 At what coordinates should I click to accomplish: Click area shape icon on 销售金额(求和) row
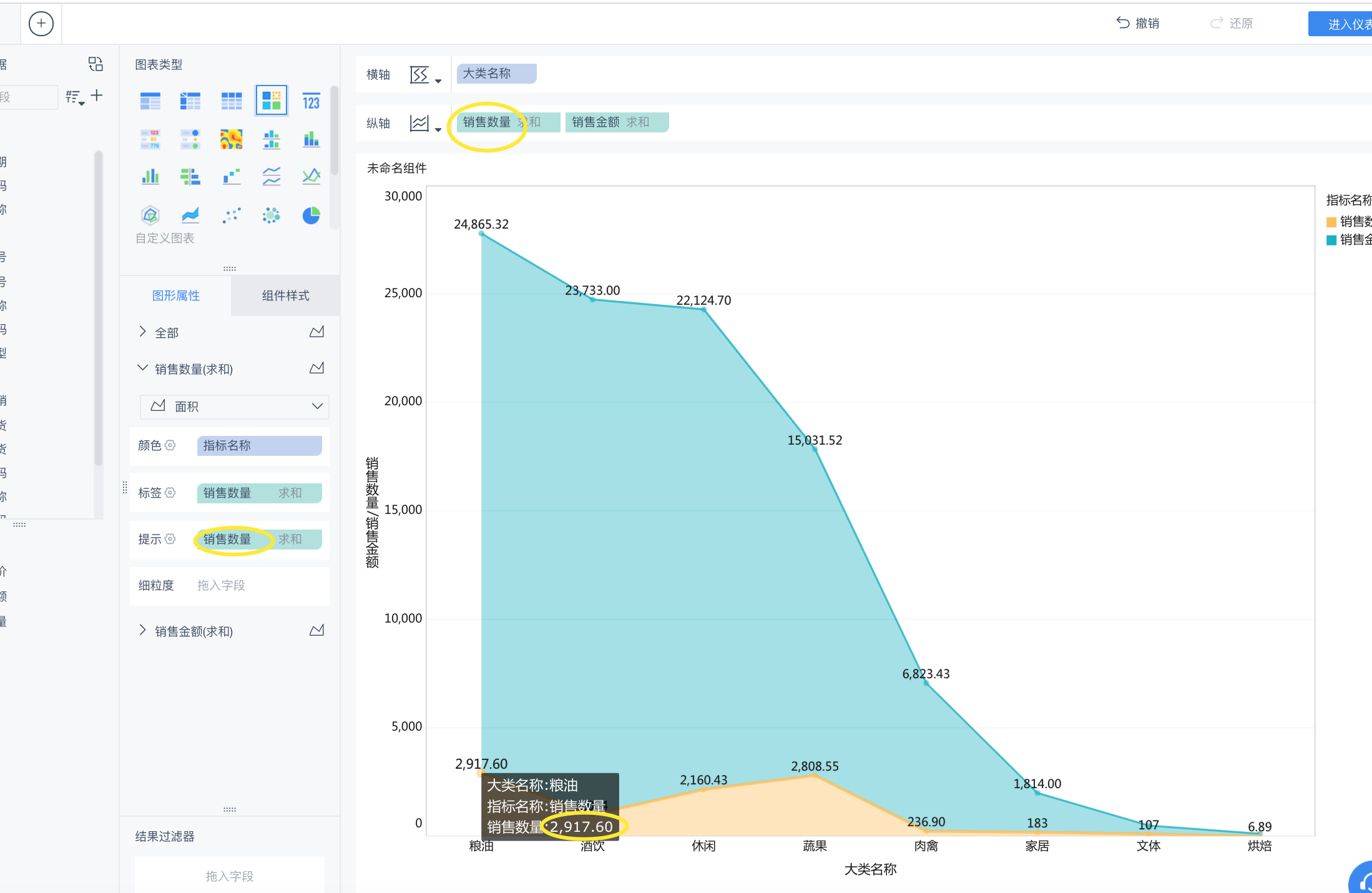coord(317,630)
